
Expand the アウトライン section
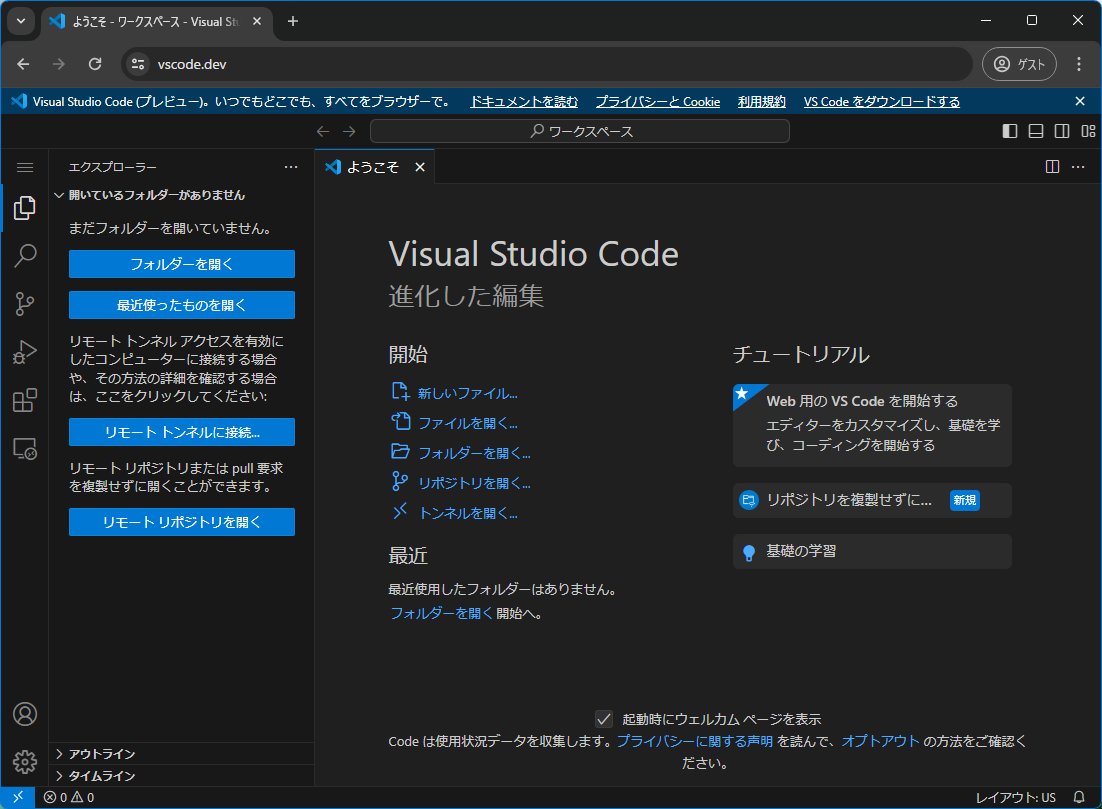(x=100, y=753)
